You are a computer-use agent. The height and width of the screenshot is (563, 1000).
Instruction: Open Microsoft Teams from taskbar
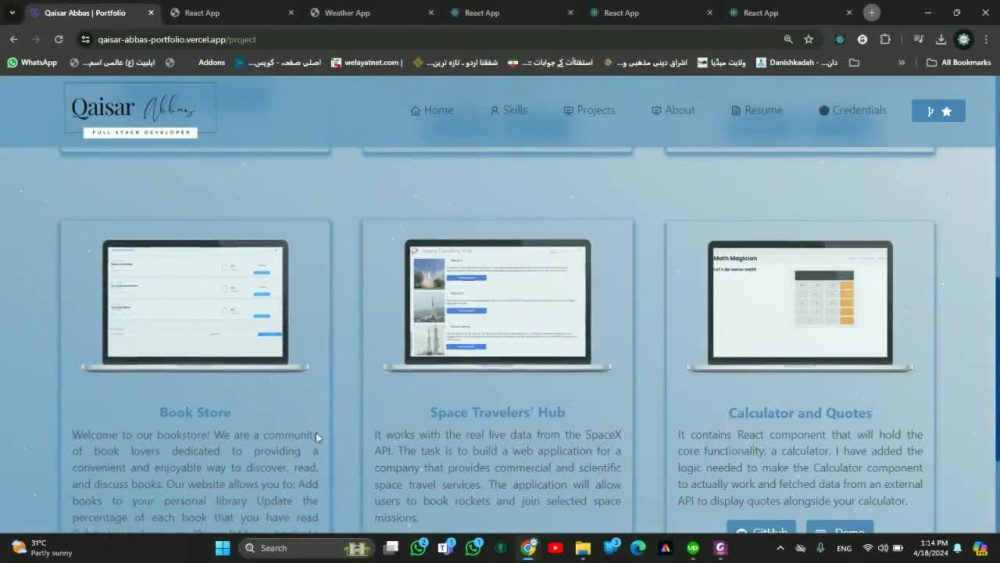(446, 548)
